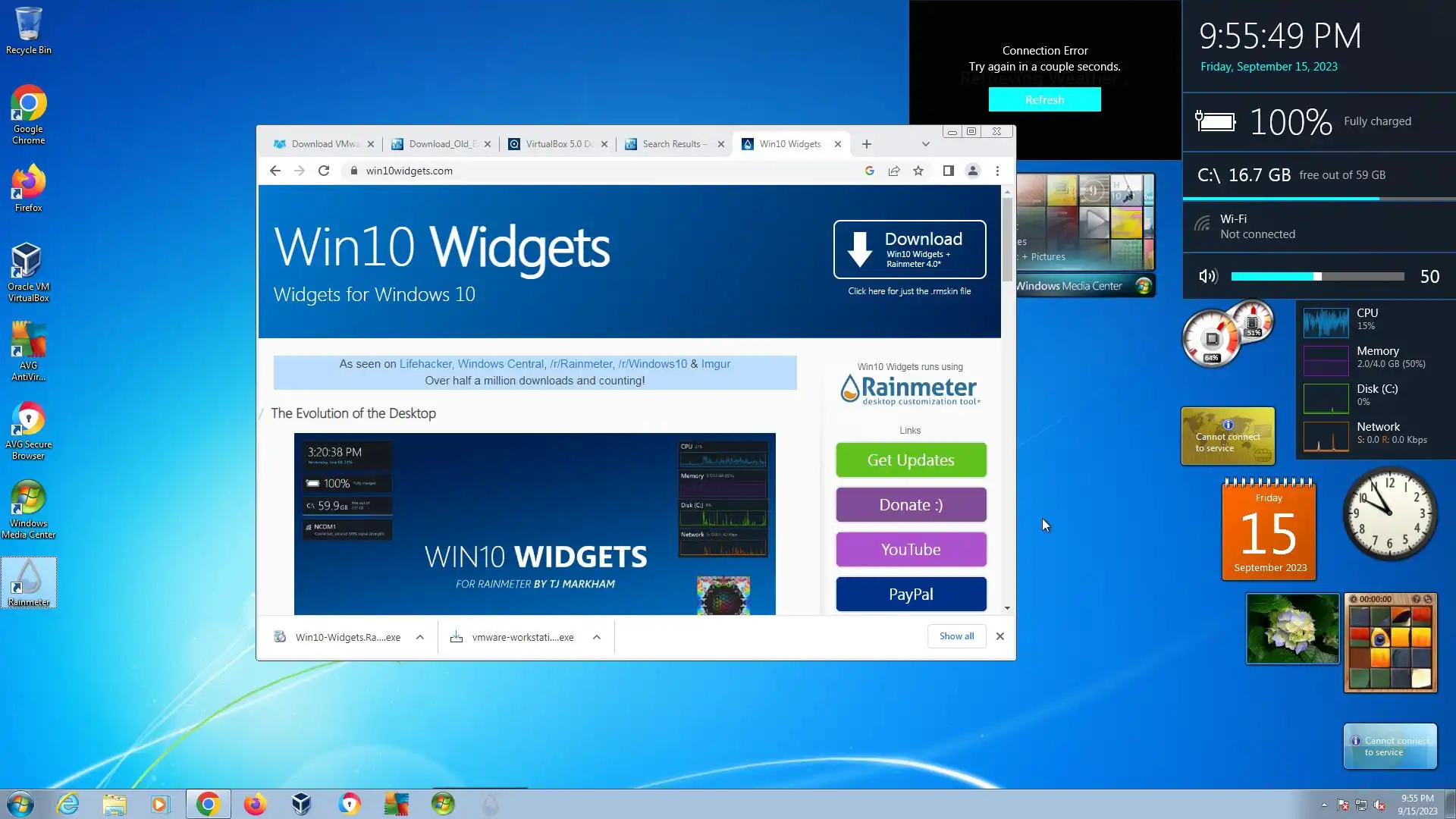The image size is (1456, 819).
Task: Expand options for the vmware-workstation download item
Action: (597, 637)
